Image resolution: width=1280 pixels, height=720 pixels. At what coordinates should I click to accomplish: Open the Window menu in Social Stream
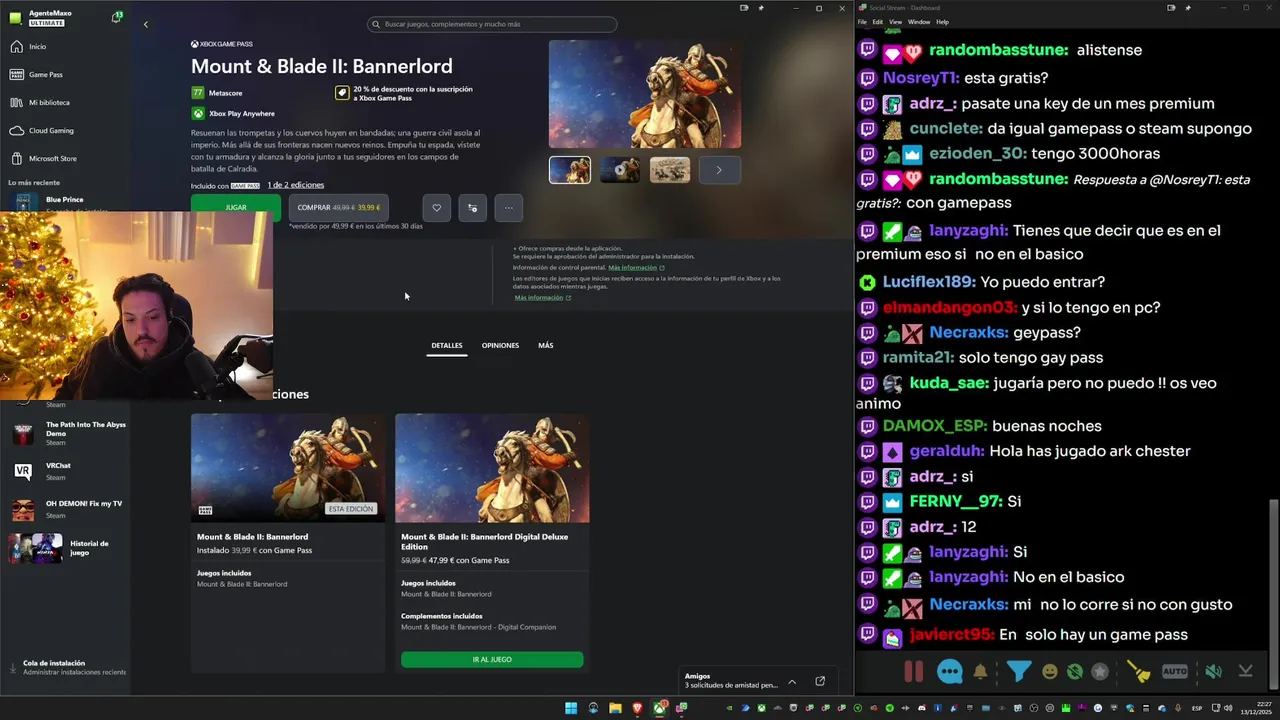point(919,22)
